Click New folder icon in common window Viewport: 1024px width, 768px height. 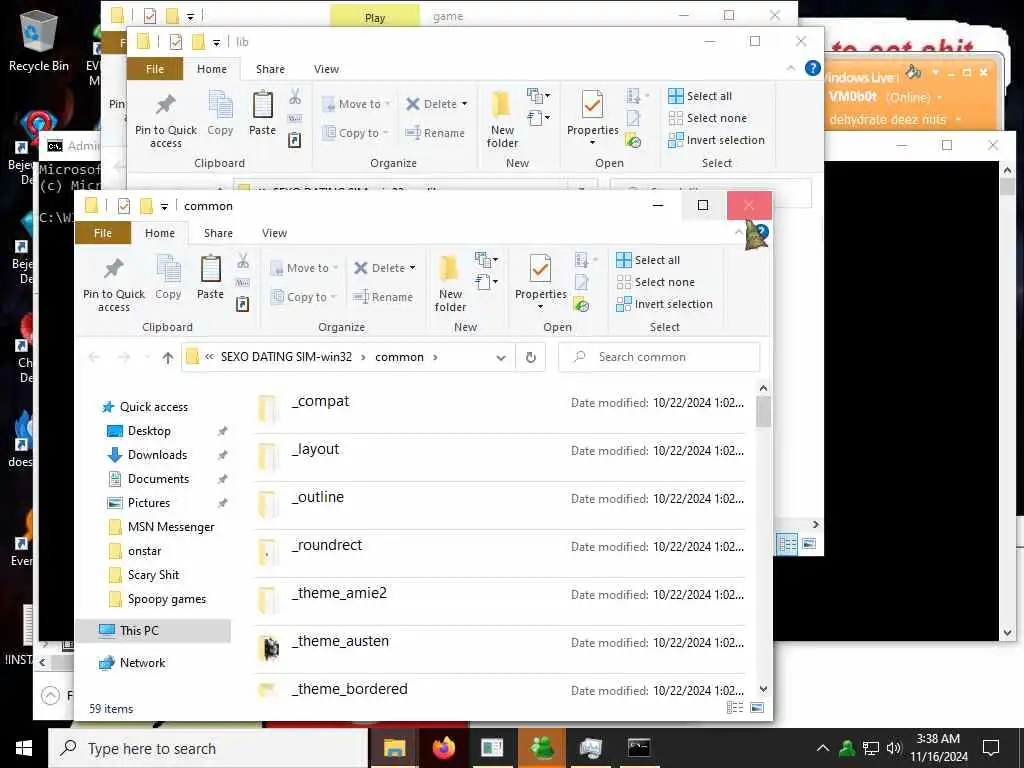tap(450, 269)
